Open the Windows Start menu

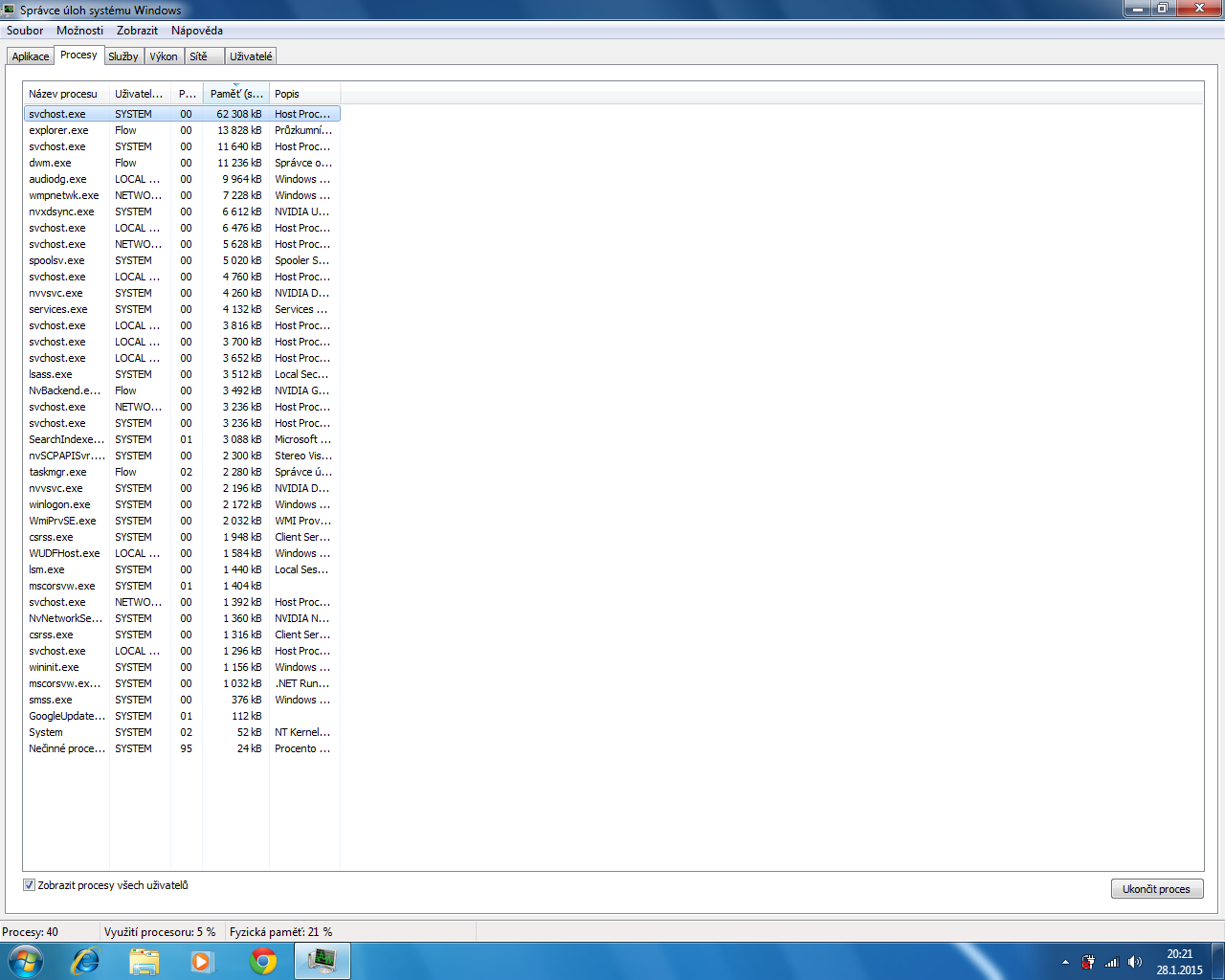(25, 961)
